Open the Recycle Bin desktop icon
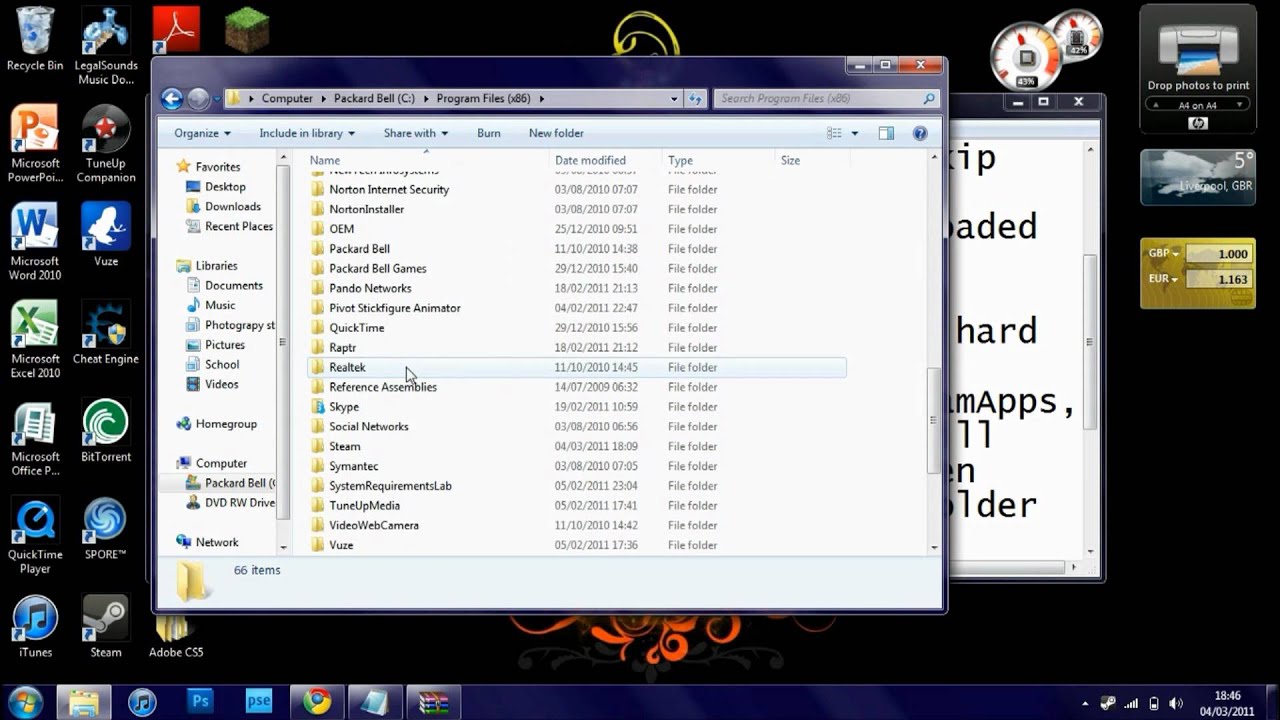The width and height of the screenshot is (1280, 720). [x=35, y=38]
